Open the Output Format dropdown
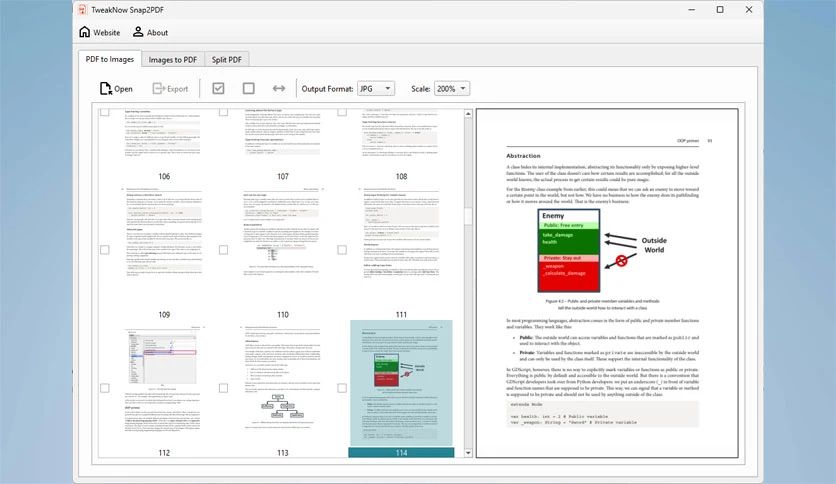 coord(376,88)
